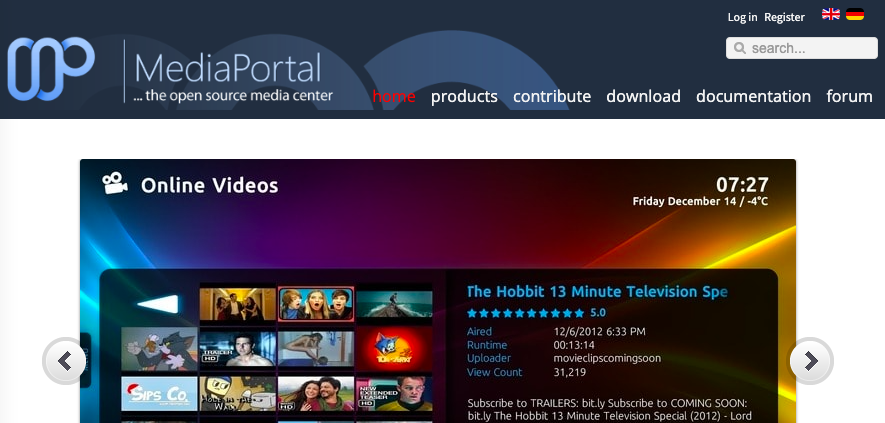Click the 'Friday December 14 / -4°C' text
Viewport: 885px width, 423px height.
700,202
